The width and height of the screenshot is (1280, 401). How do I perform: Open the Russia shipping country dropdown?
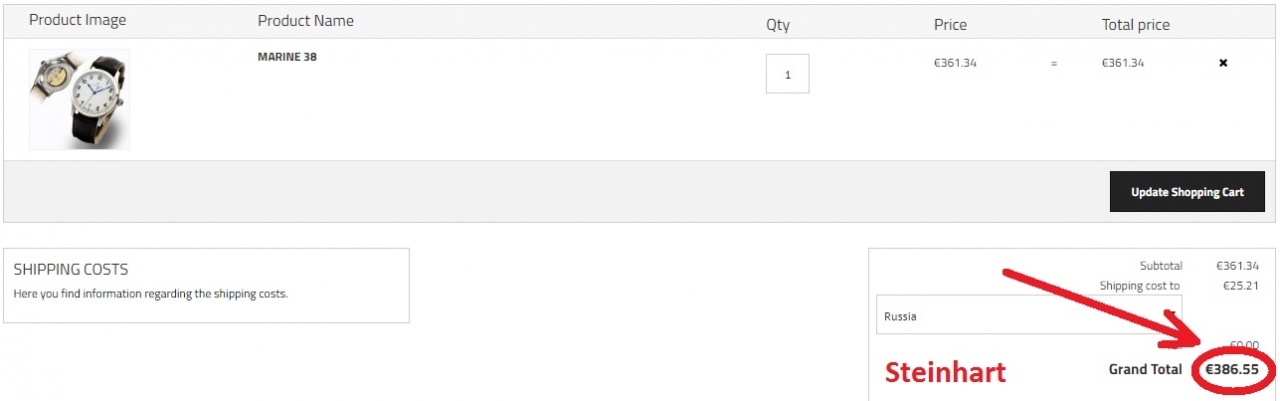click(x=1028, y=315)
